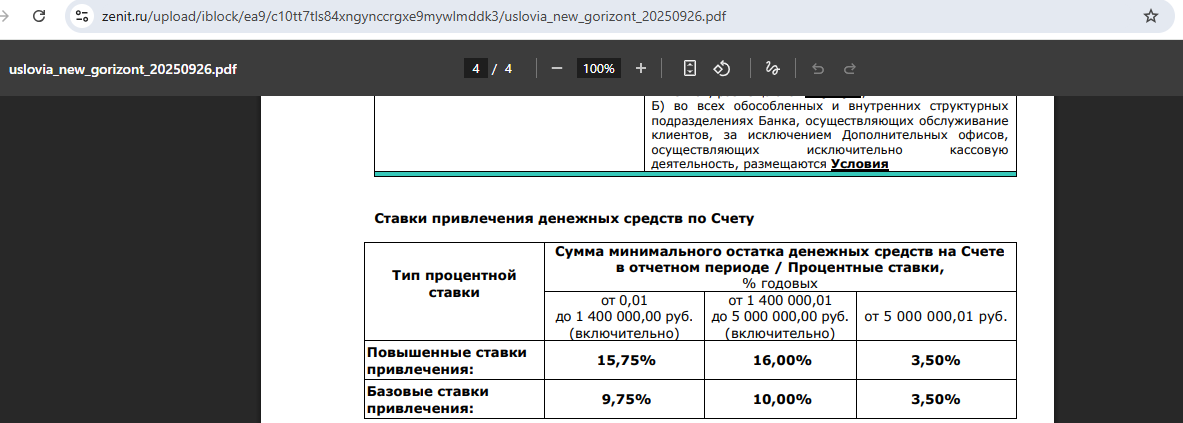
Task: Click the fit to page icon
Action: point(689,68)
